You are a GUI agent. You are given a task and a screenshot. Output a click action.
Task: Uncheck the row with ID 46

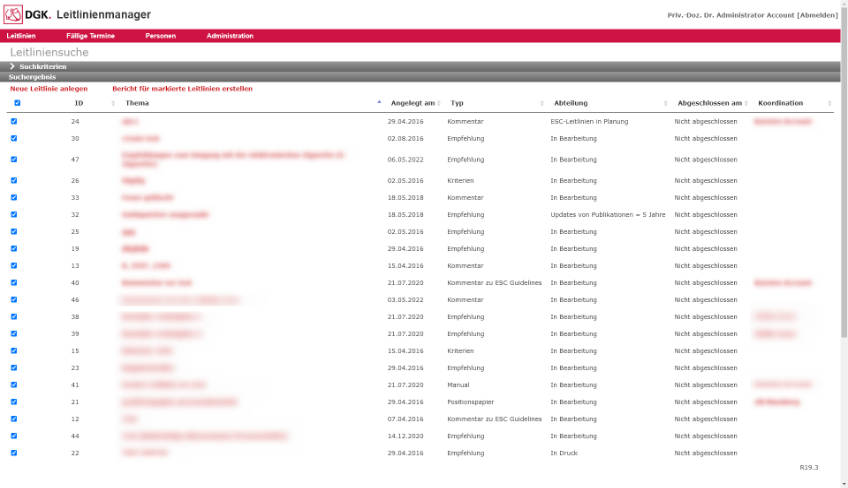(14, 300)
